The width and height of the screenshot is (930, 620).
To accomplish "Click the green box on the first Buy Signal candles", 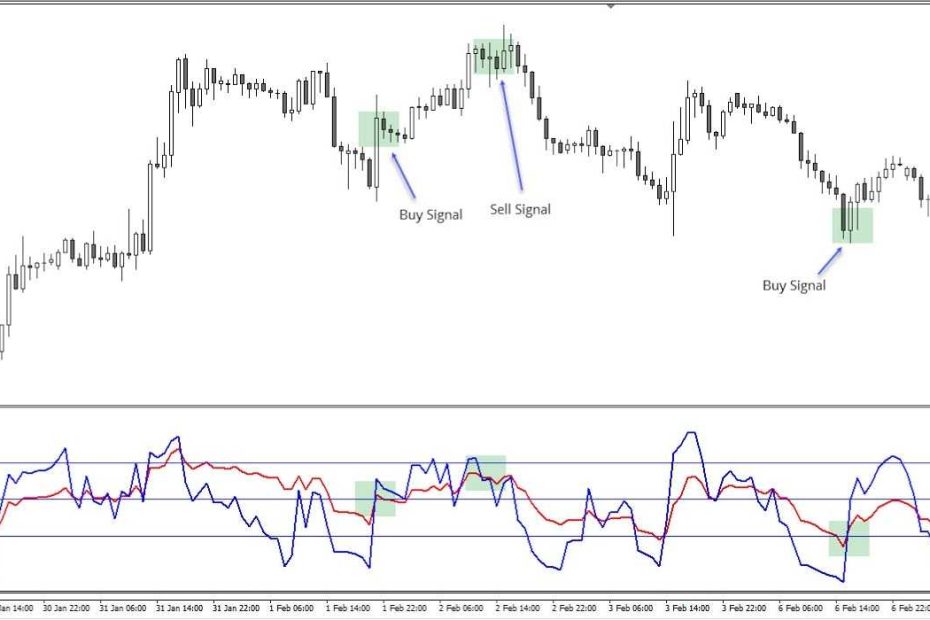I will [x=378, y=129].
